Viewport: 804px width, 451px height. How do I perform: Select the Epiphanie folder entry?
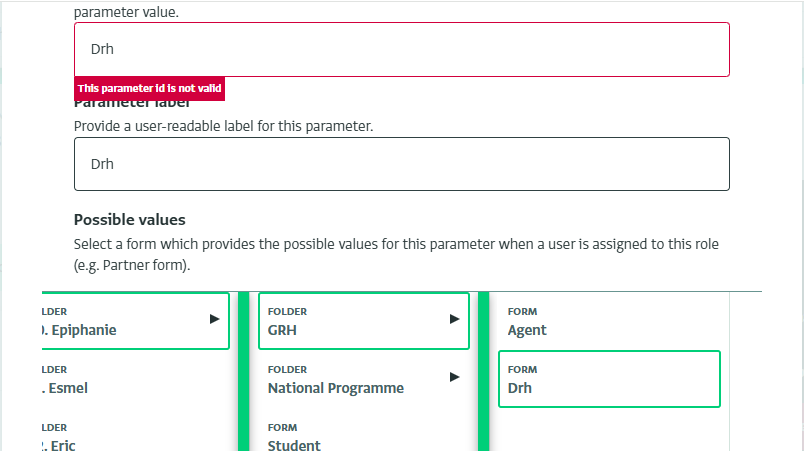120,321
